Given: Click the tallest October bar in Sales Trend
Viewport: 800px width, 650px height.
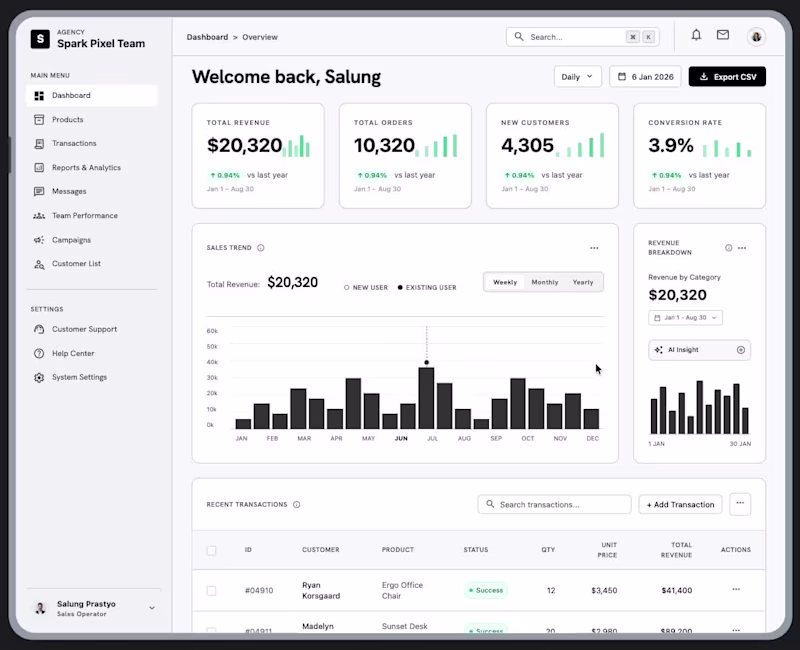Looking at the screenshot, I should pos(518,403).
